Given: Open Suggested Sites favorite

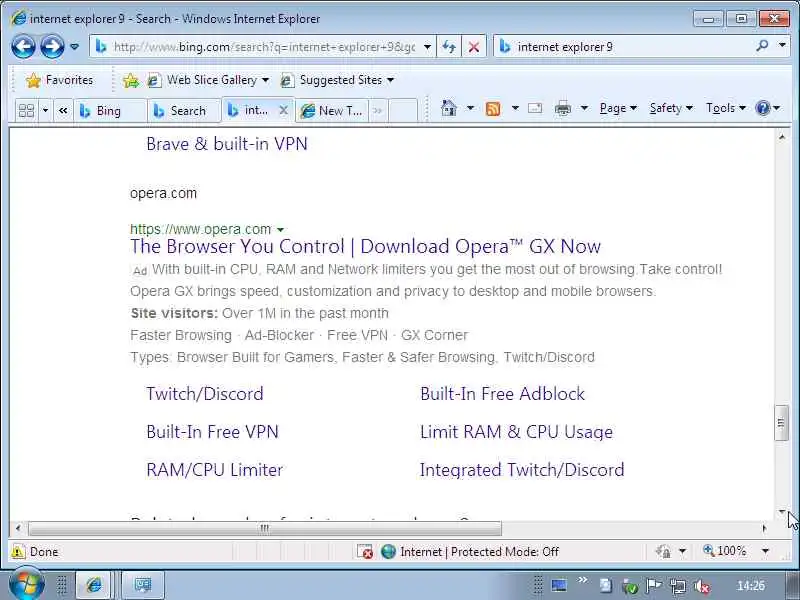Looking at the screenshot, I should [337, 80].
